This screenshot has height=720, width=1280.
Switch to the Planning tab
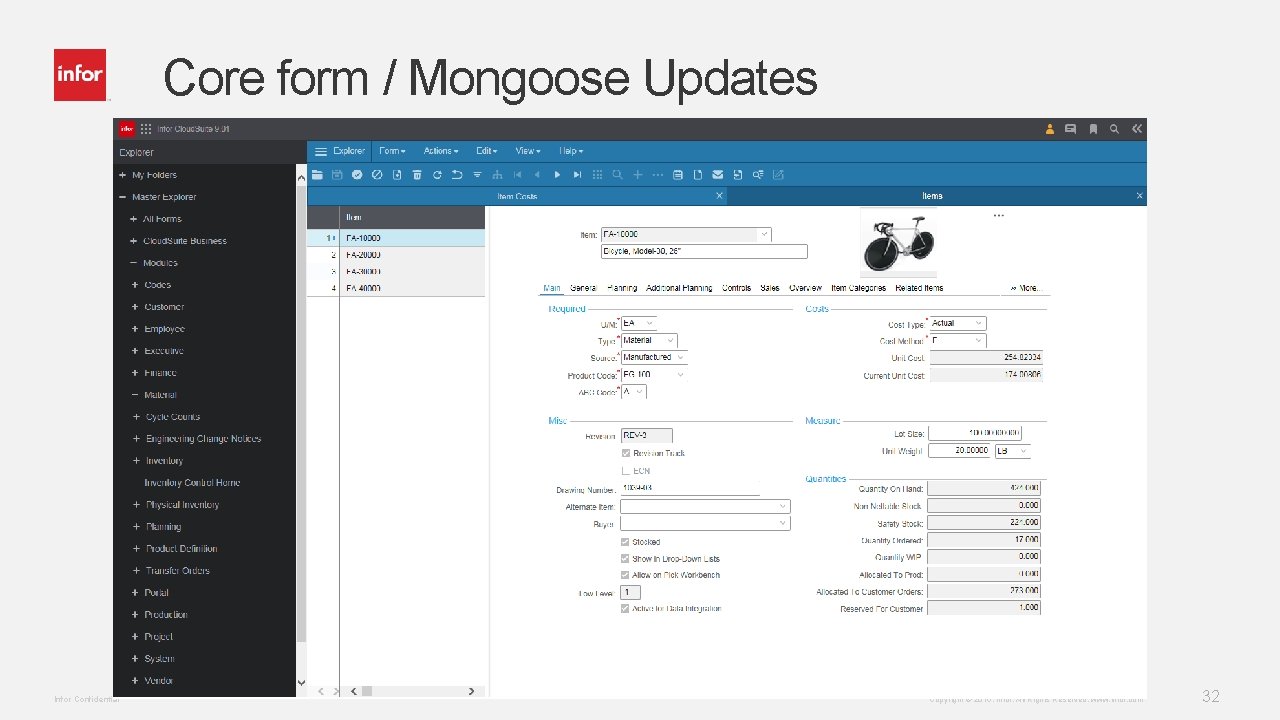pyautogui.click(x=620, y=287)
